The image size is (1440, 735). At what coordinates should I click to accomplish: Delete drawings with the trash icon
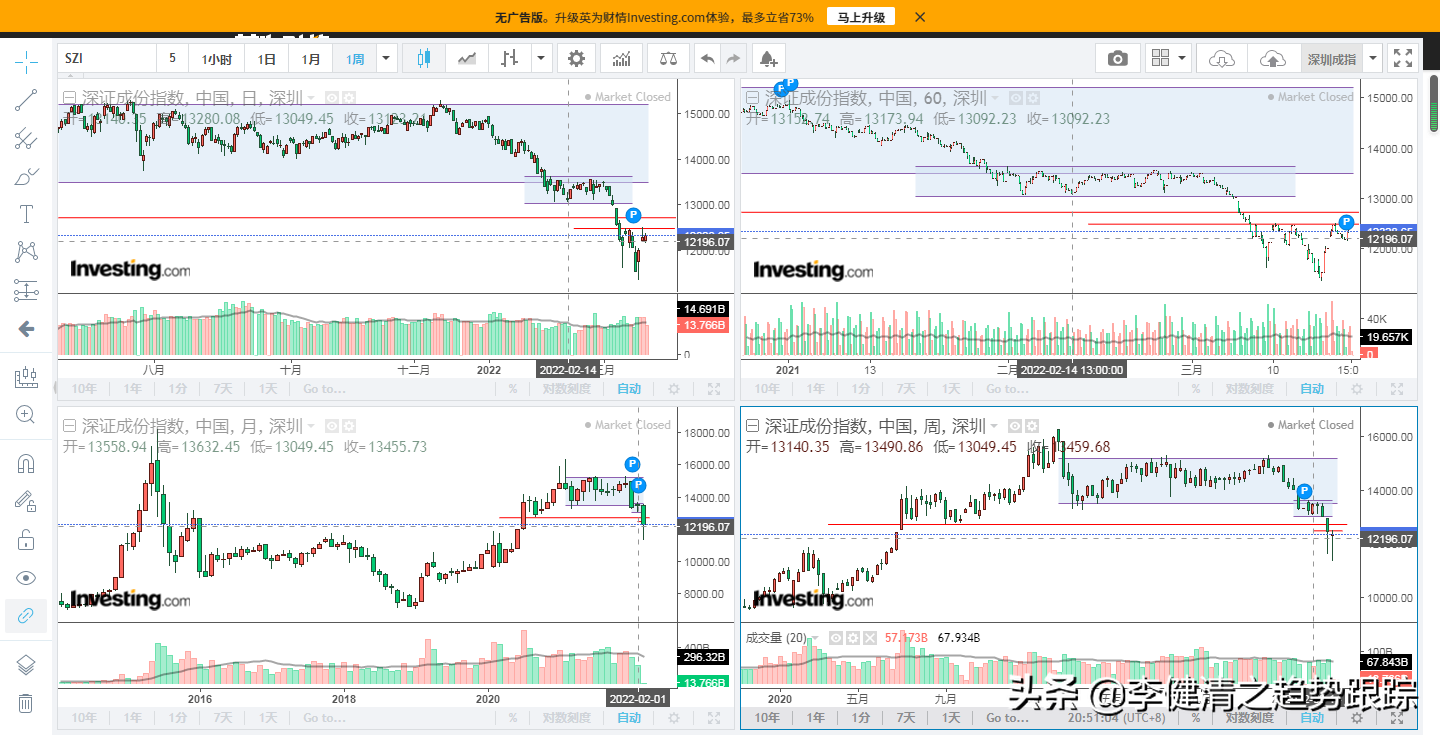[x=26, y=703]
